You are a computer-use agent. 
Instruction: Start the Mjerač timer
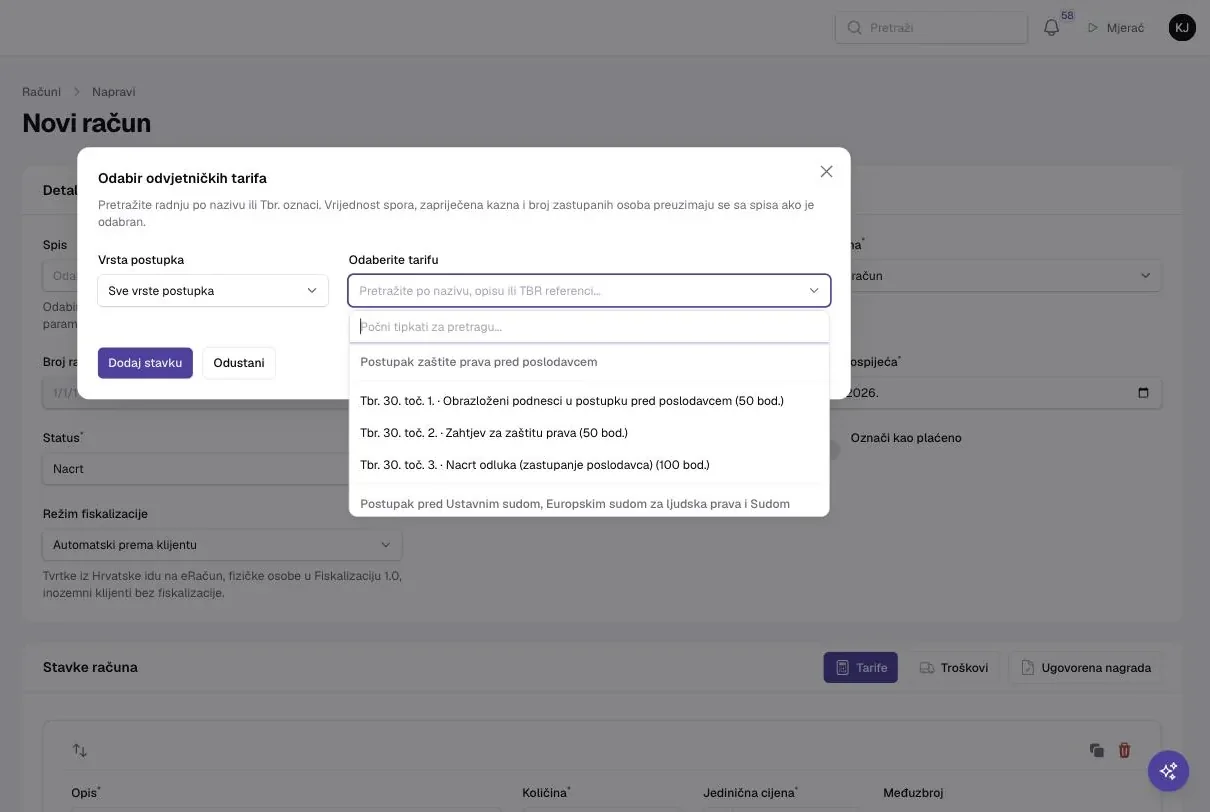[x=1115, y=28]
